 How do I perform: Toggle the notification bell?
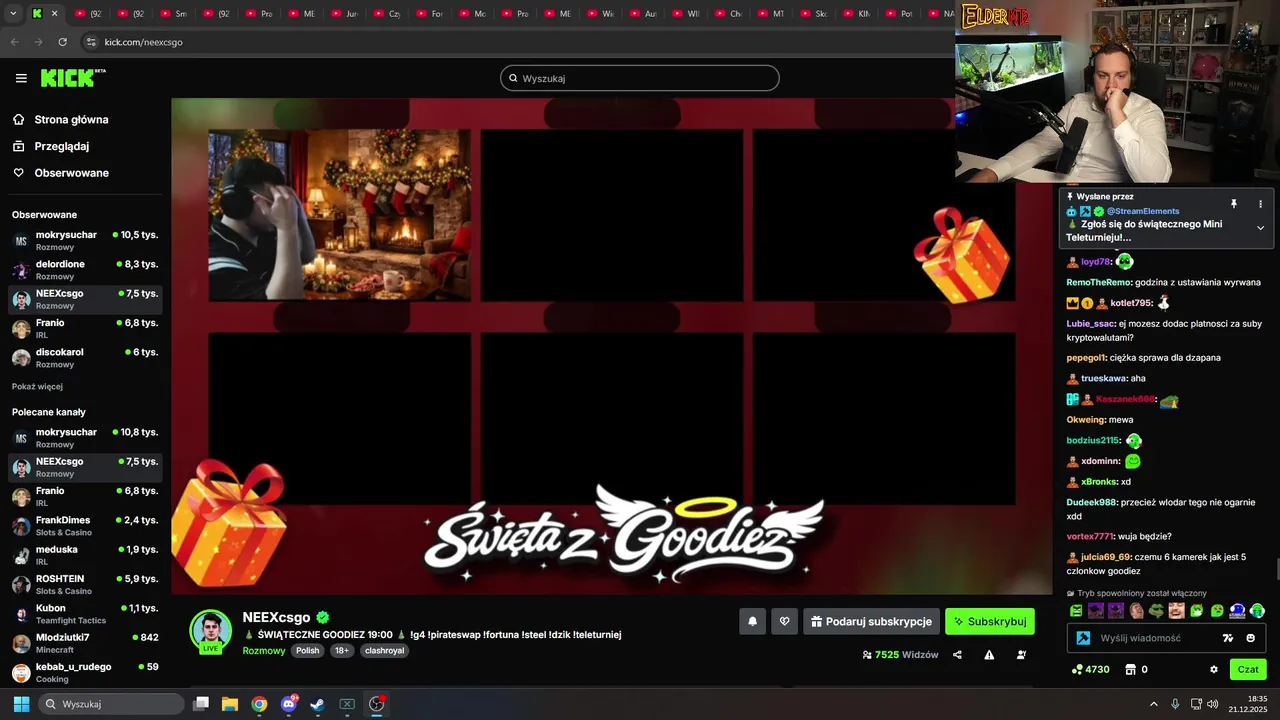click(753, 621)
